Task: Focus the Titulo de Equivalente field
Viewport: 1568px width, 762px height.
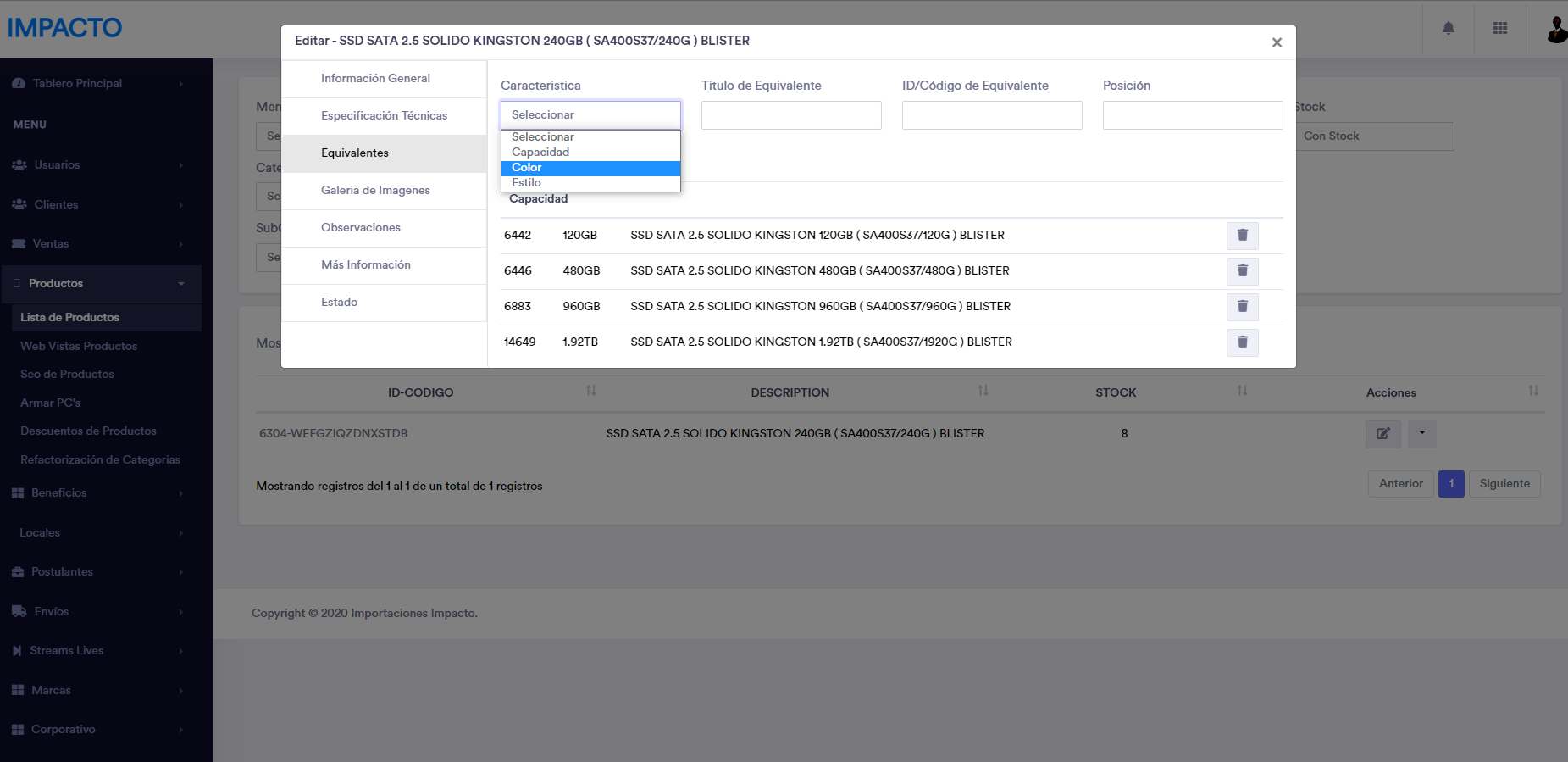Action: (x=791, y=115)
